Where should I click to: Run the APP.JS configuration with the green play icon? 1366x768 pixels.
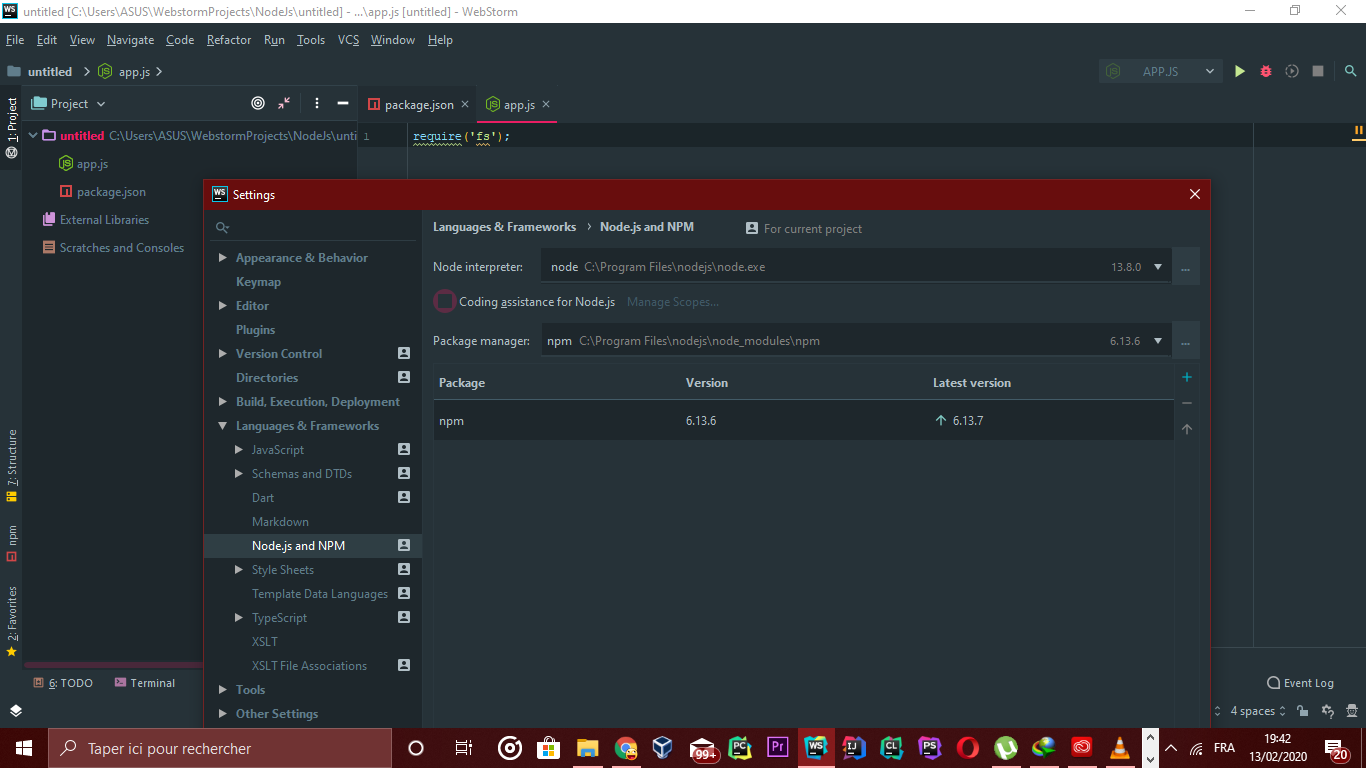1240,71
